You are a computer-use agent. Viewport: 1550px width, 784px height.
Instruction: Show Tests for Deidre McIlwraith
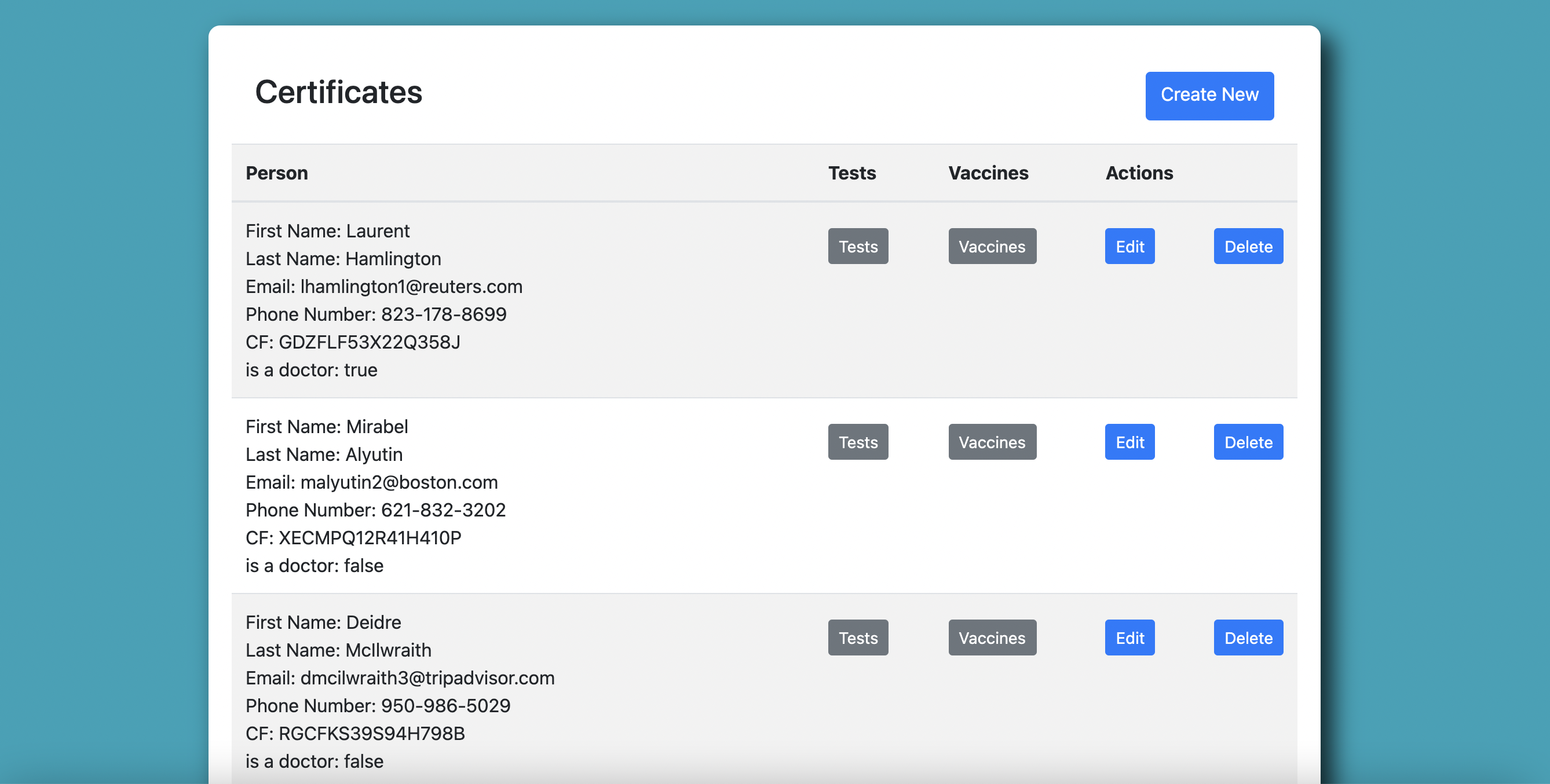(857, 637)
